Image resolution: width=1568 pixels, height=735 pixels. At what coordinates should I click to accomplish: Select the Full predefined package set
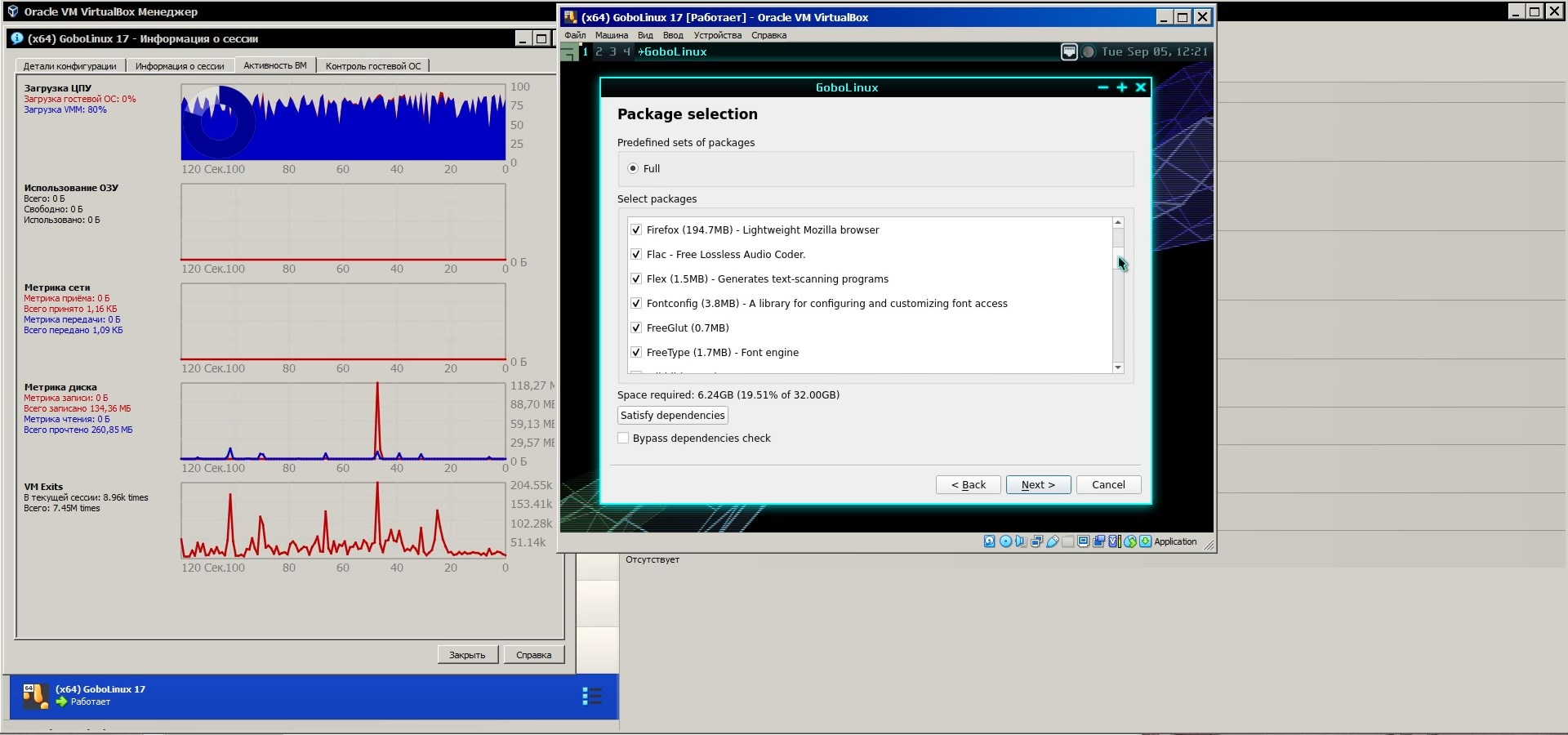point(633,169)
